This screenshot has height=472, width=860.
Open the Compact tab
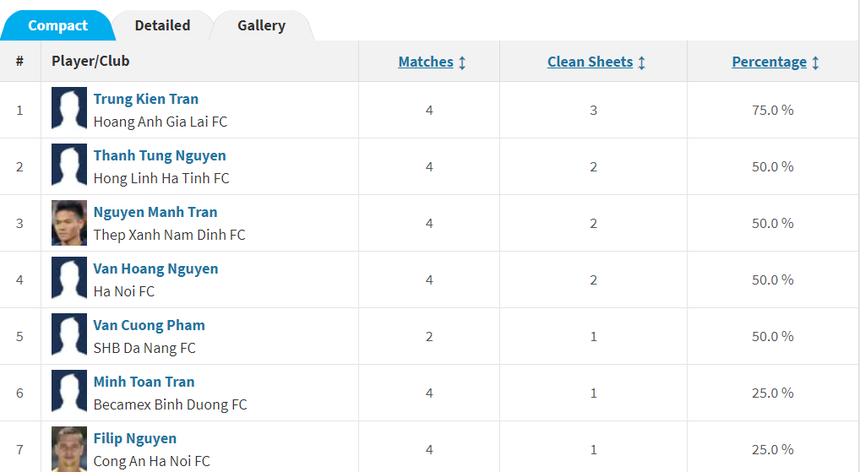click(57, 25)
